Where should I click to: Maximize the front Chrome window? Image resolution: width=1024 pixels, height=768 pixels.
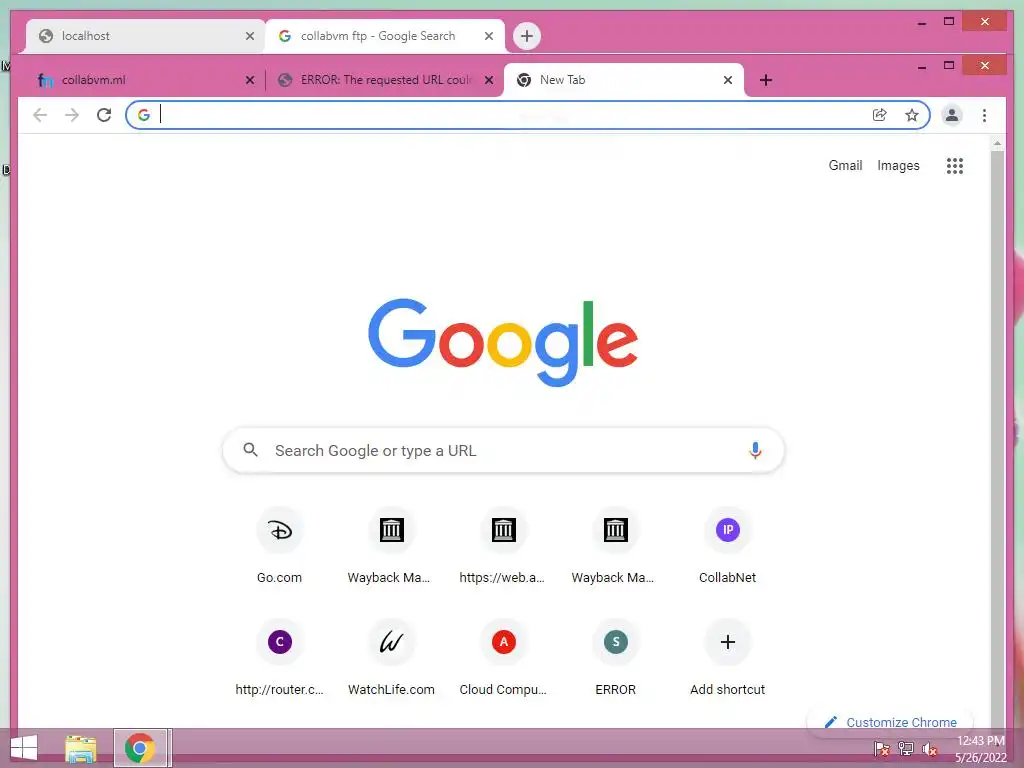[949, 66]
